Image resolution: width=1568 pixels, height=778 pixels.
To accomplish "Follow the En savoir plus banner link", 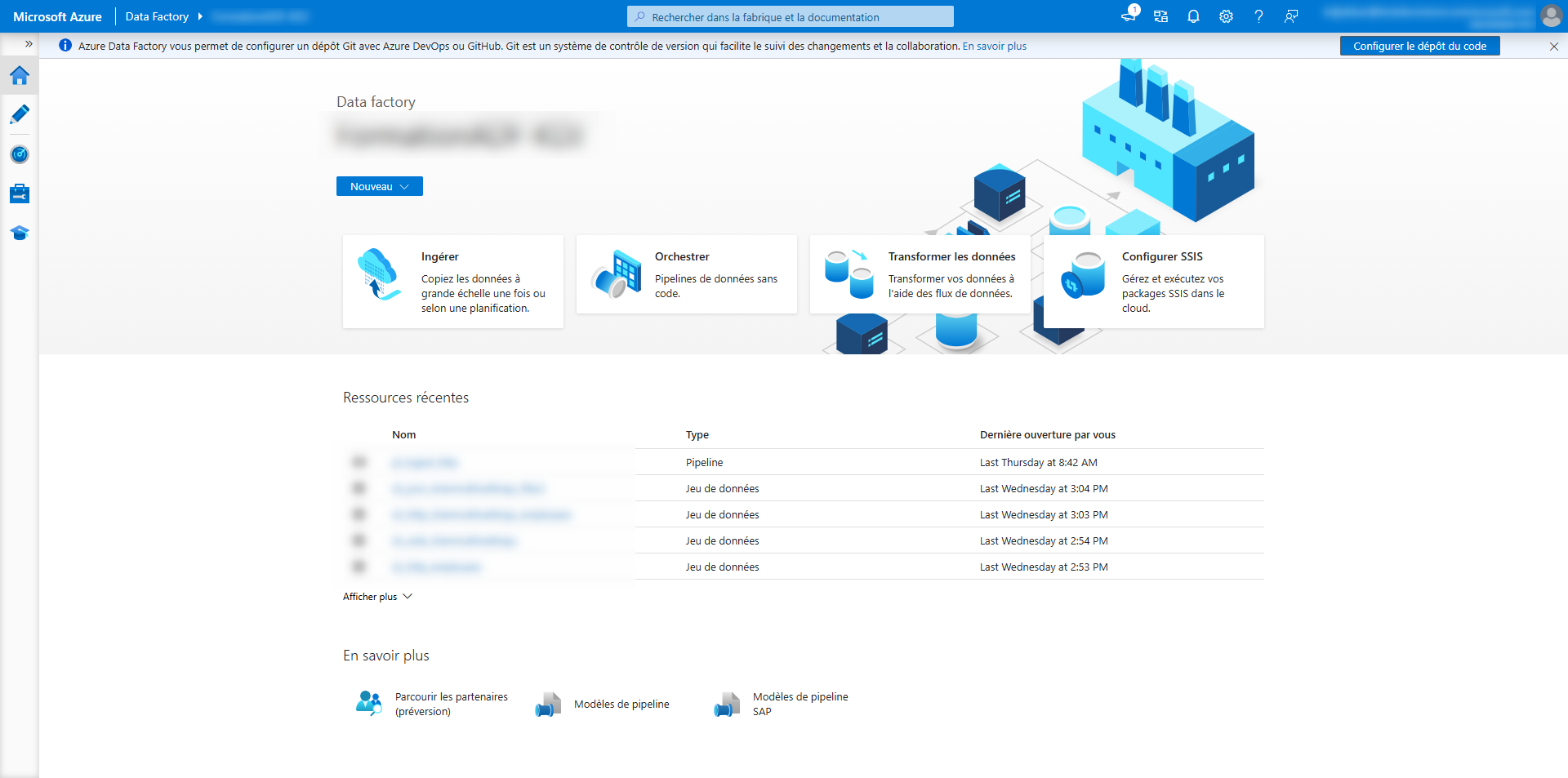I will click(x=994, y=47).
